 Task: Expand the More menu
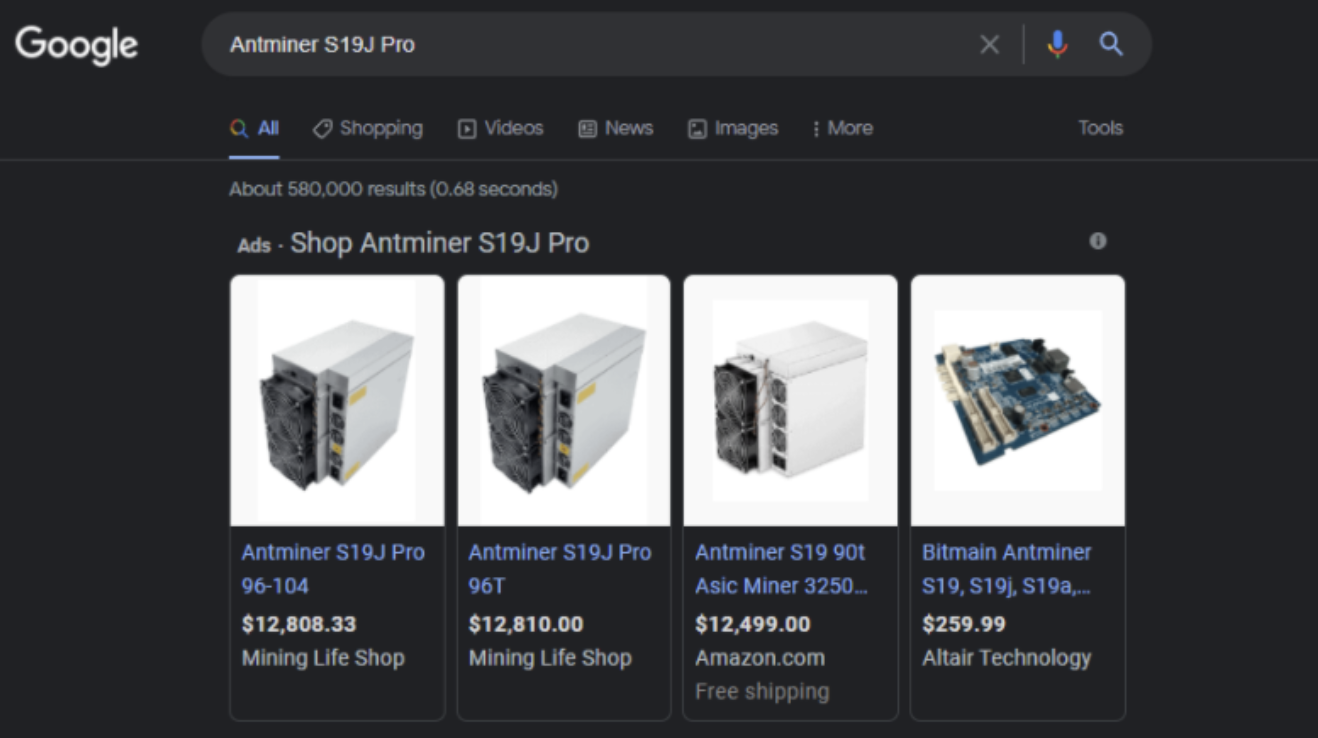842,128
